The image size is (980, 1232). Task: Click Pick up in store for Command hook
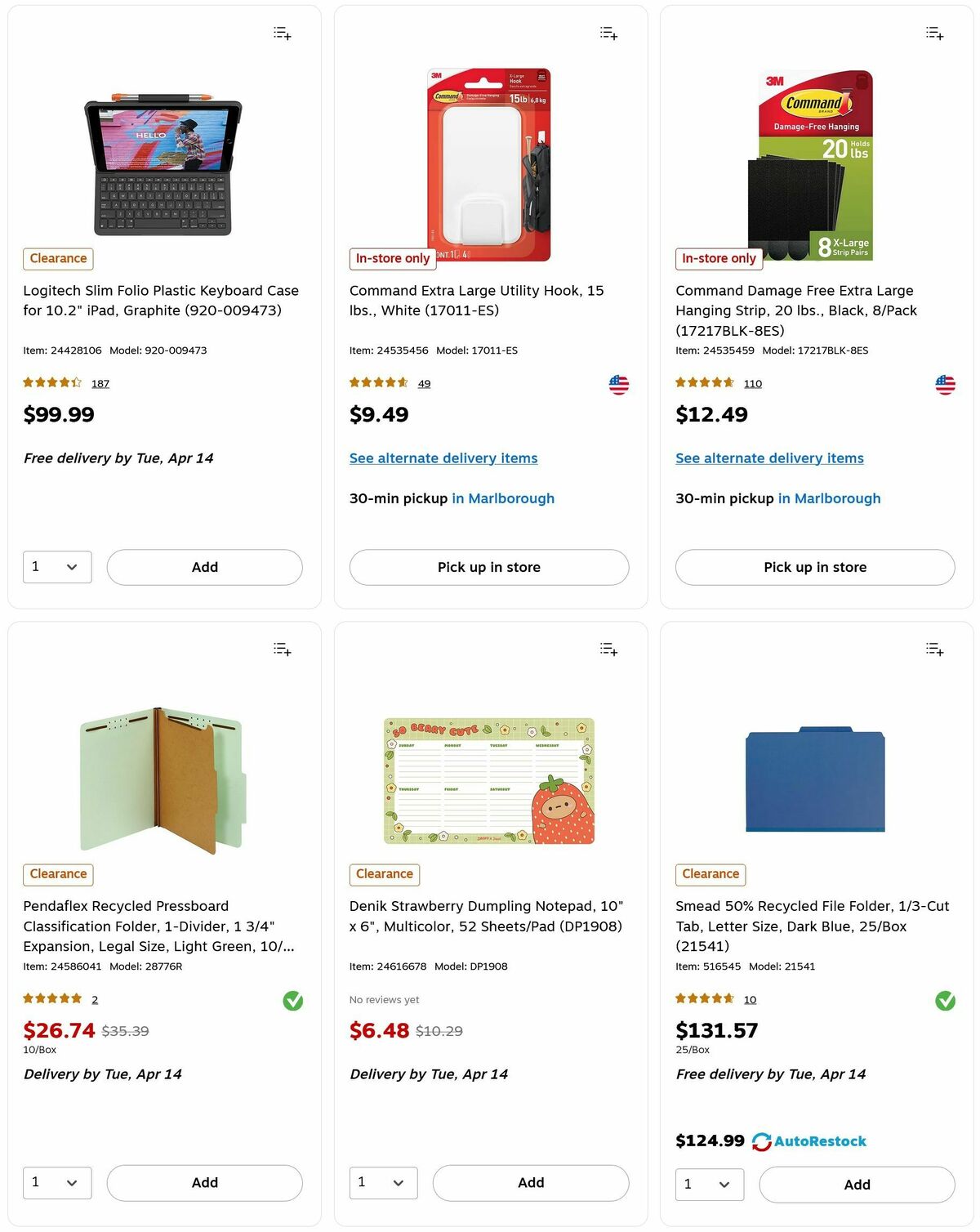(x=488, y=566)
